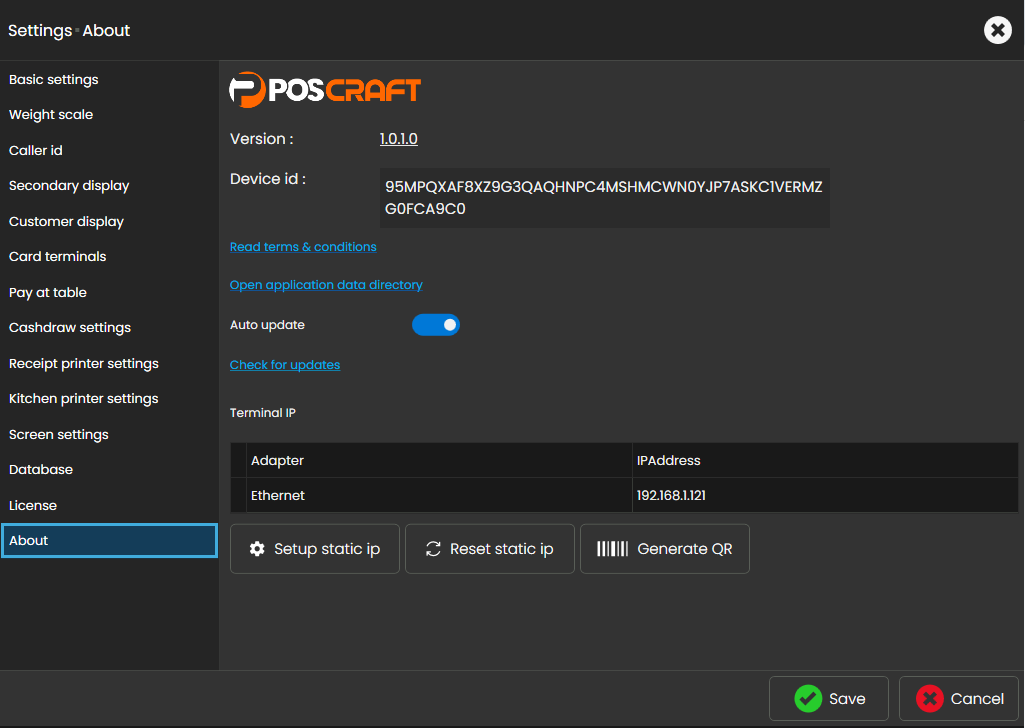Click the refresh icon on Reset static ip
Screen dimensions: 1025x728
click(433, 549)
